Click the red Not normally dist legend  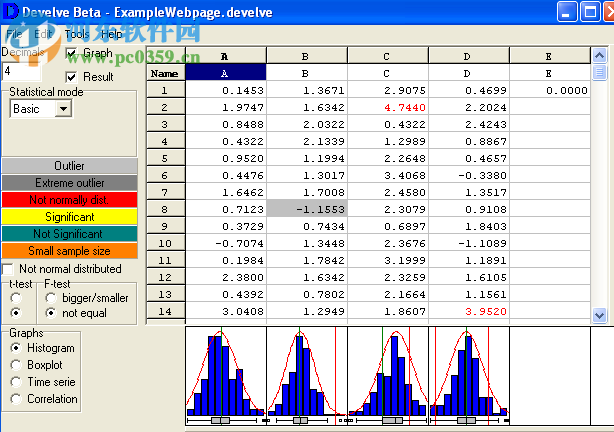click(69, 200)
